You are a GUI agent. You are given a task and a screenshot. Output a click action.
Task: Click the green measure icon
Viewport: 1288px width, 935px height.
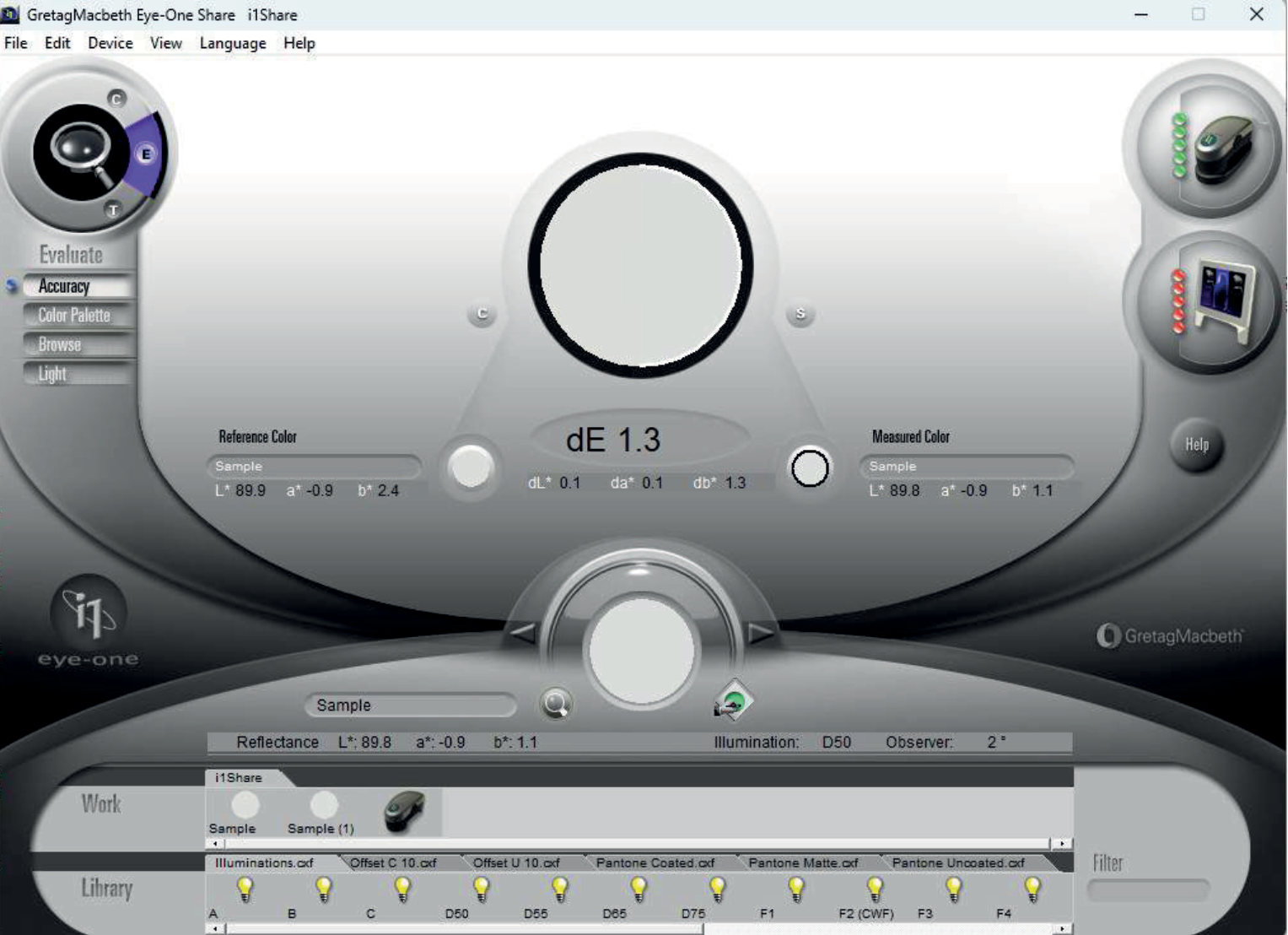coord(733,701)
